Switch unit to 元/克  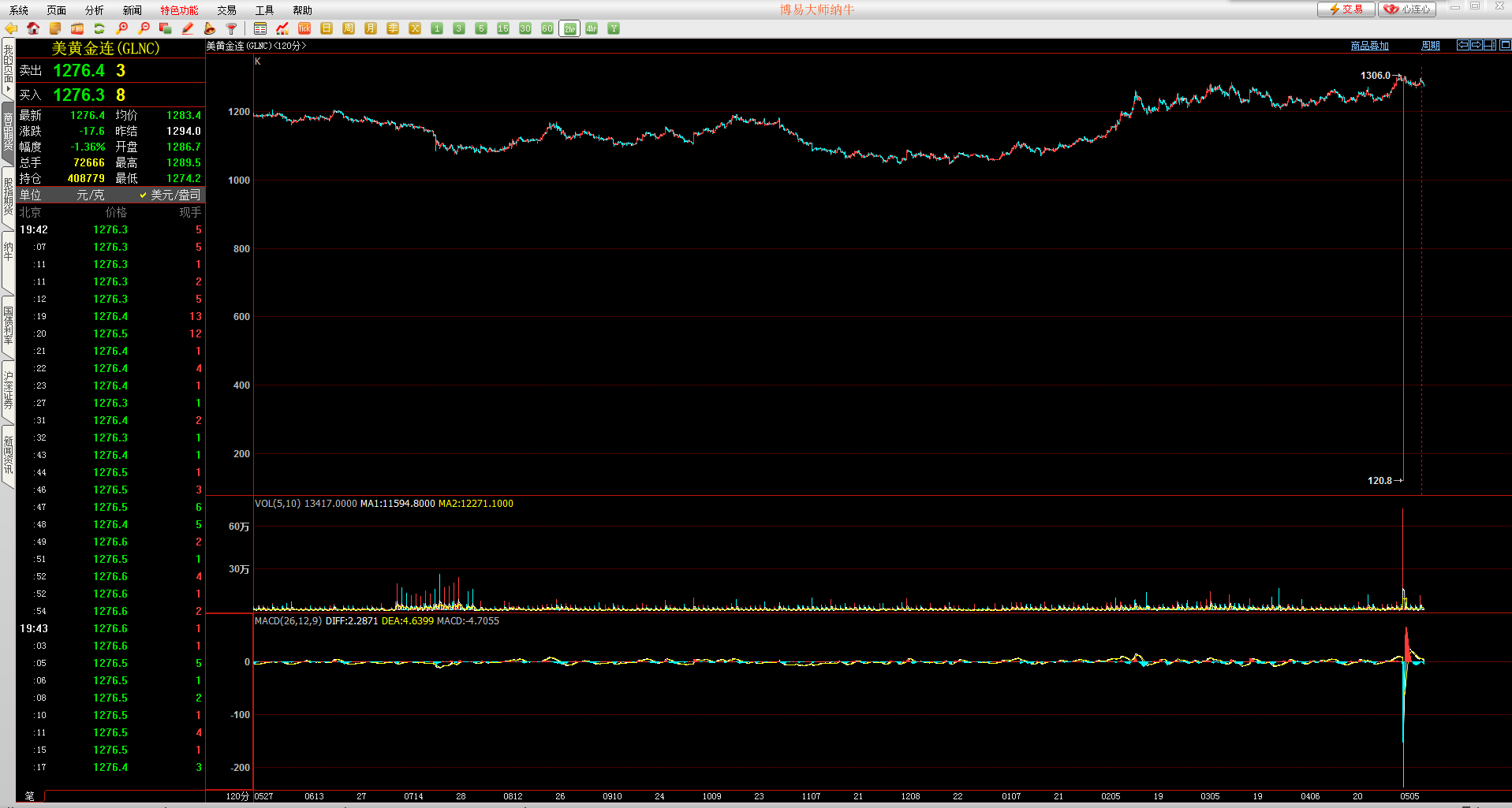[90, 195]
